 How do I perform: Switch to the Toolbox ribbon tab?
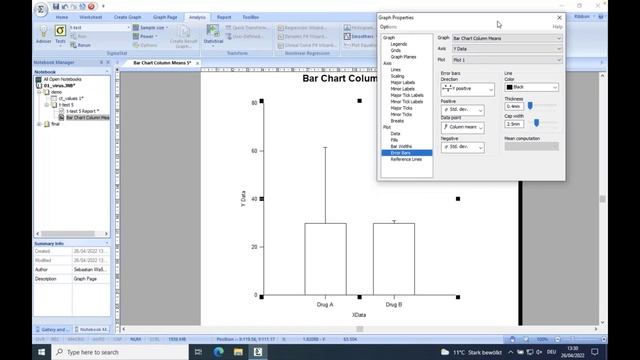pos(251,17)
